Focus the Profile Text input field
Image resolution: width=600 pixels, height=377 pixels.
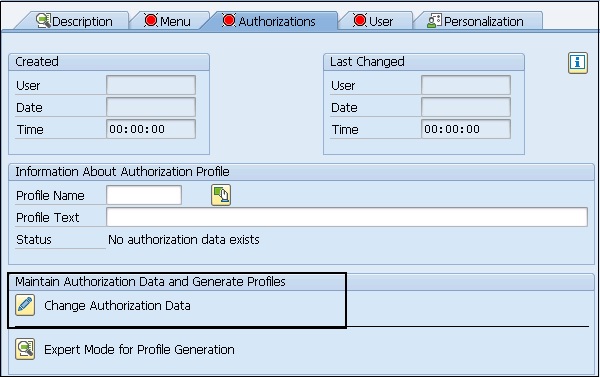click(347, 217)
